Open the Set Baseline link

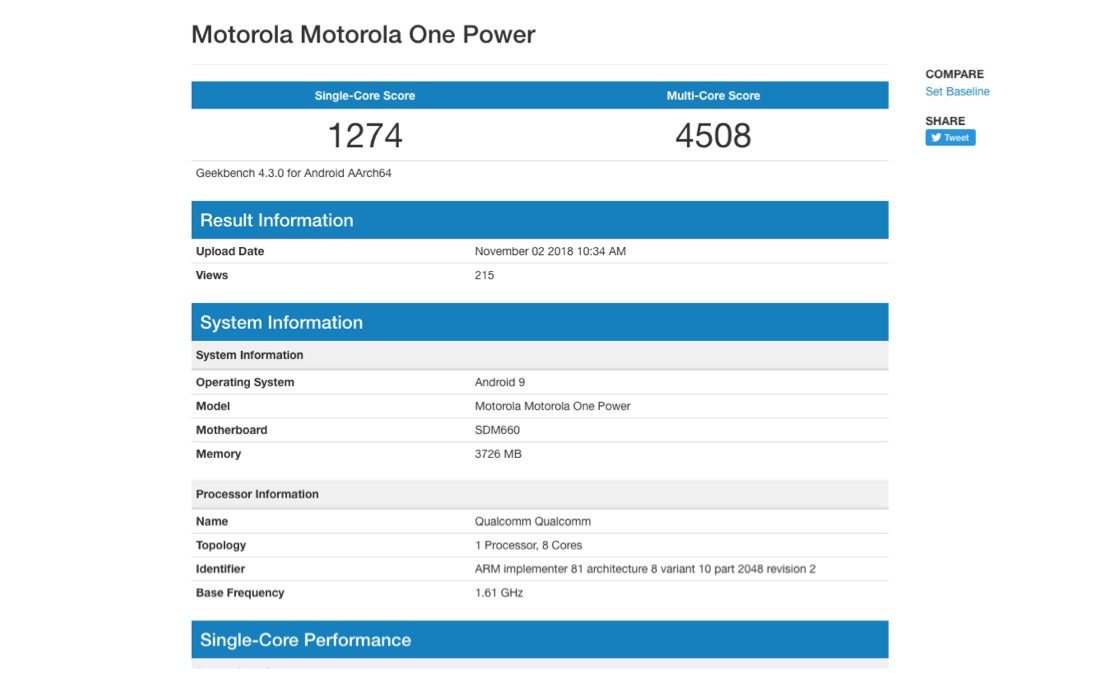[x=957, y=92]
